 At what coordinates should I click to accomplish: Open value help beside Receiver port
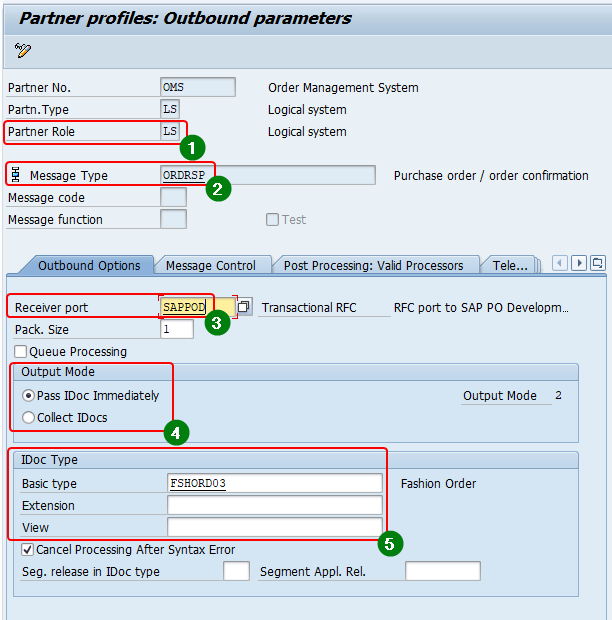click(244, 306)
